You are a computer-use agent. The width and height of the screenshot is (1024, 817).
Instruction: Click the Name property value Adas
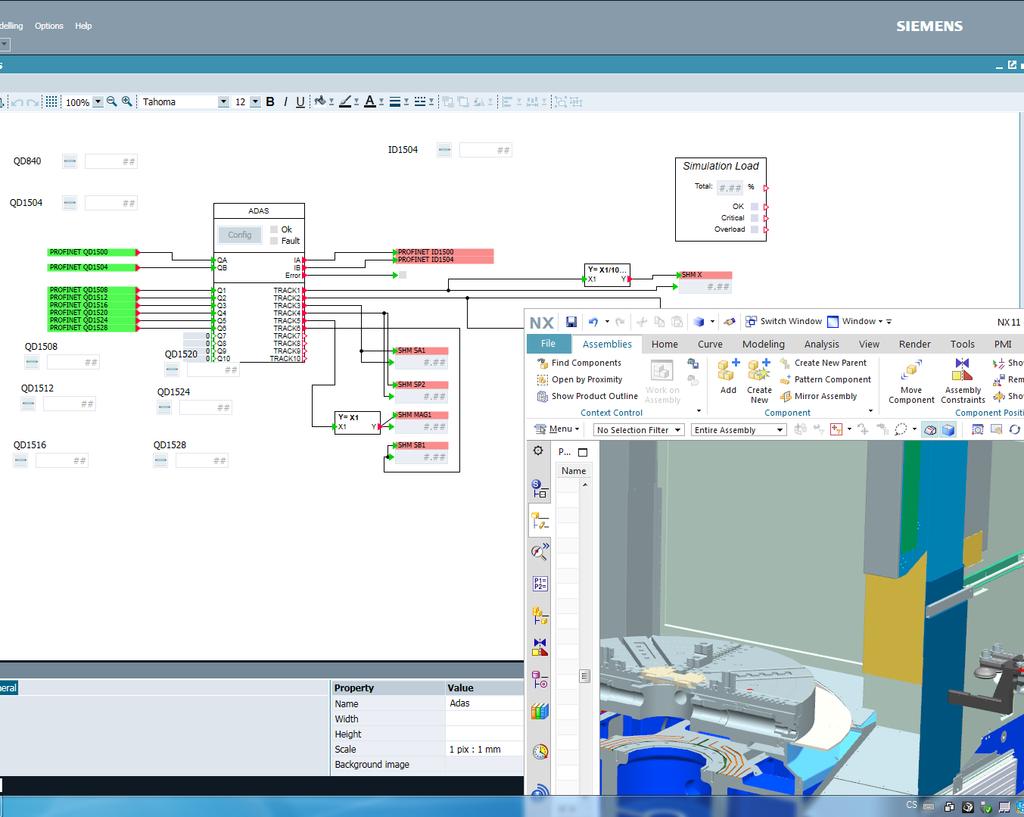(x=485, y=703)
